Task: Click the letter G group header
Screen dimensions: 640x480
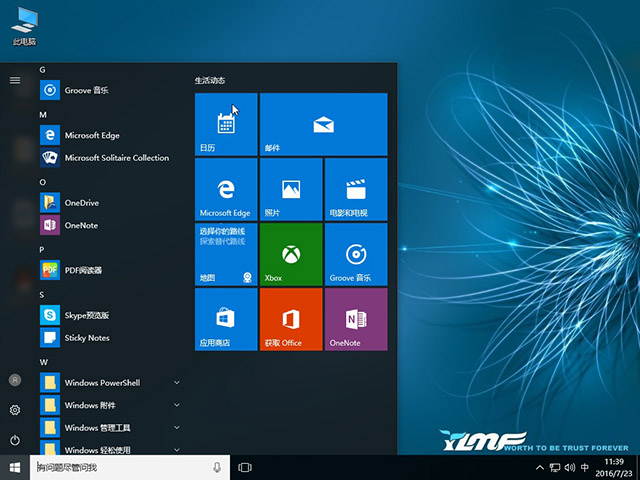Action: (43, 69)
